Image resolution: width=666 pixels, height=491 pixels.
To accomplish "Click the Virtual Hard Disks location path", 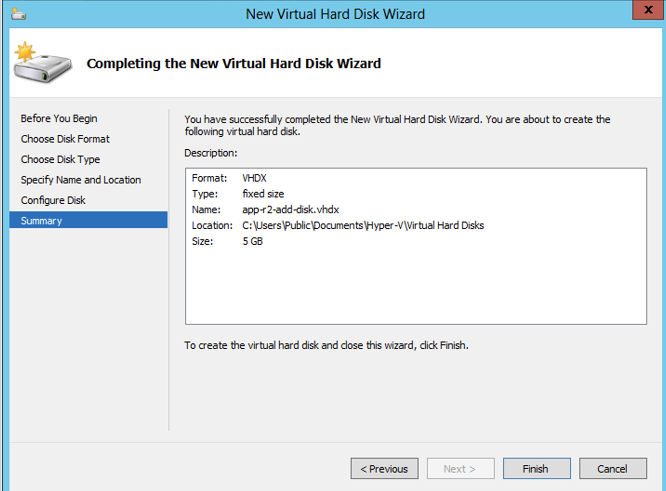I will click(x=363, y=225).
